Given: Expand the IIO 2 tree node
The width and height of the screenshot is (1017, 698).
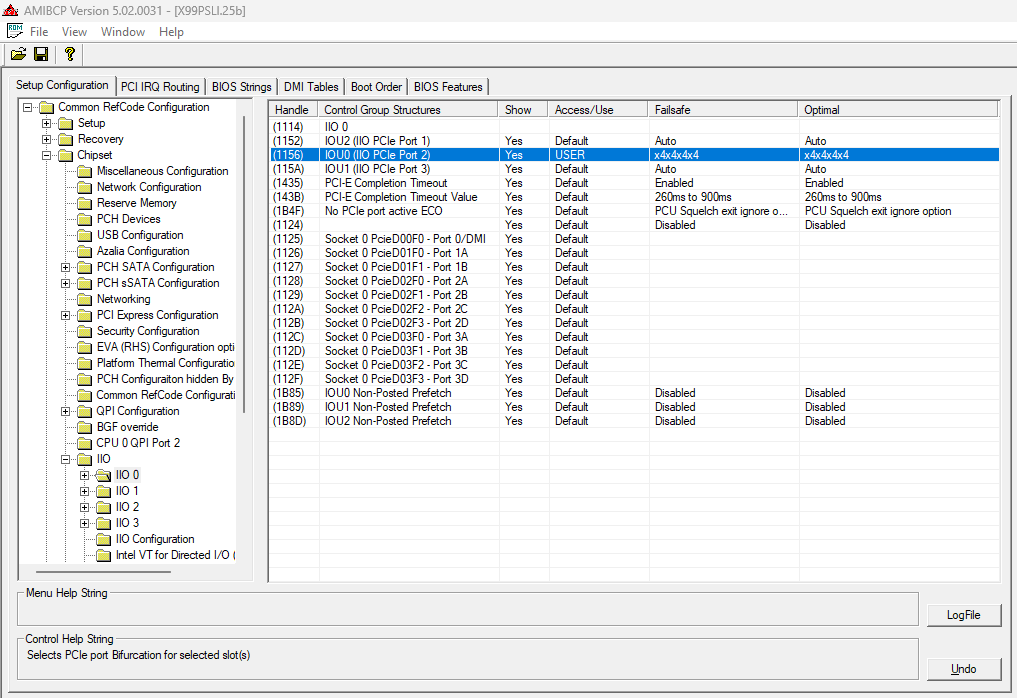Looking at the screenshot, I should pyautogui.click(x=84, y=507).
